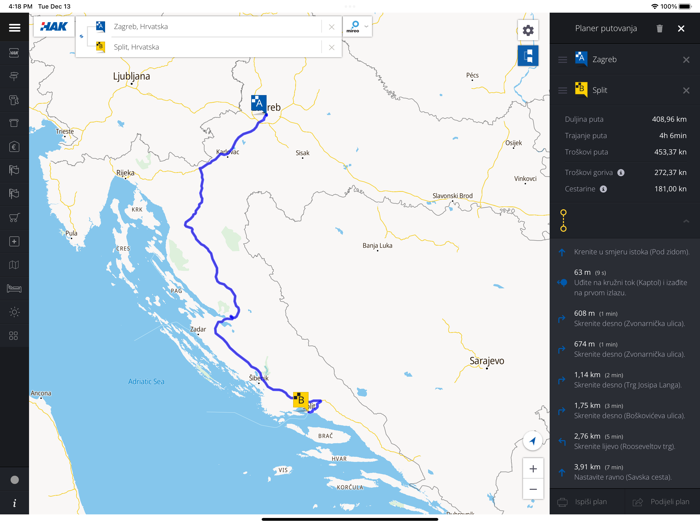The height and width of the screenshot is (525, 700).
Task: Select the bed accommodation sidebar icon
Action: click(x=14, y=289)
